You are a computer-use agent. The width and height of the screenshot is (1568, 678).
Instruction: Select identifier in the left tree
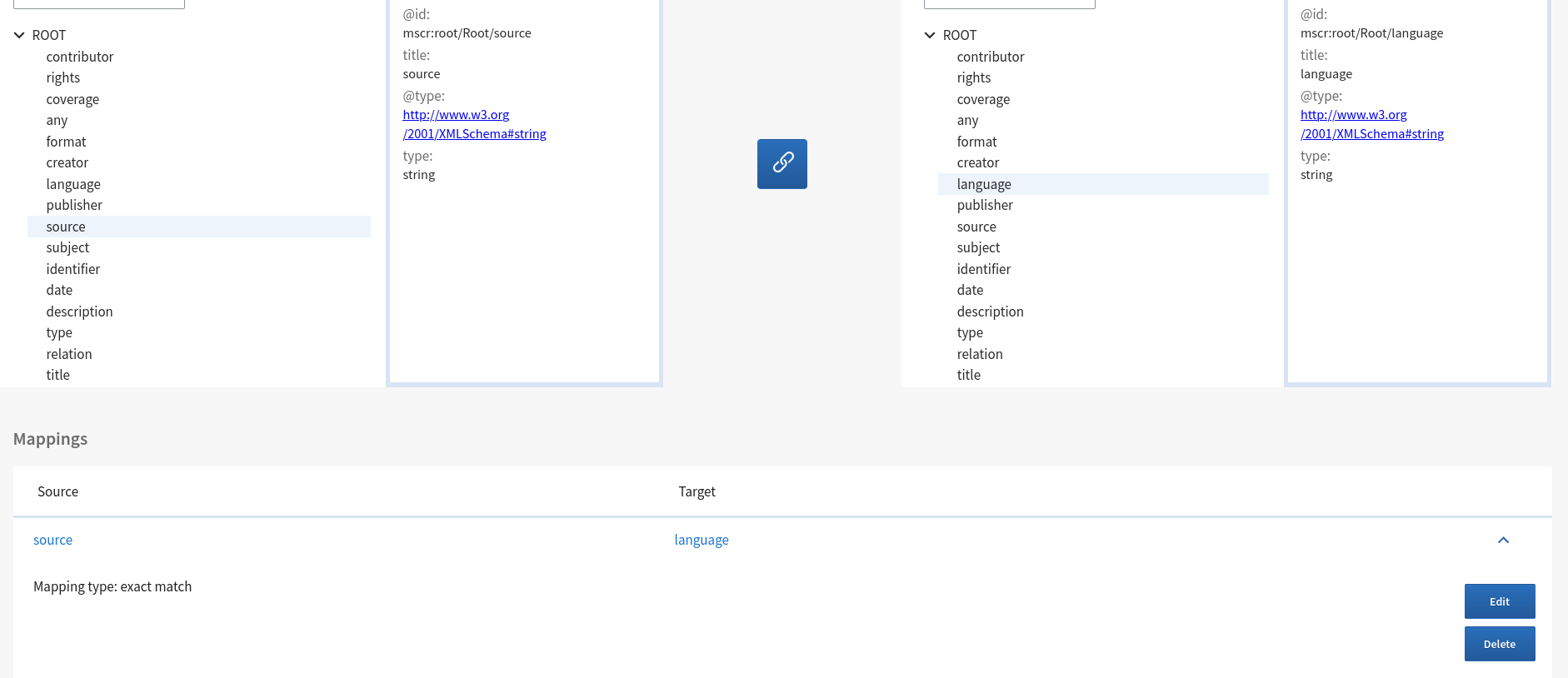pyautogui.click(x=72, y=269)
